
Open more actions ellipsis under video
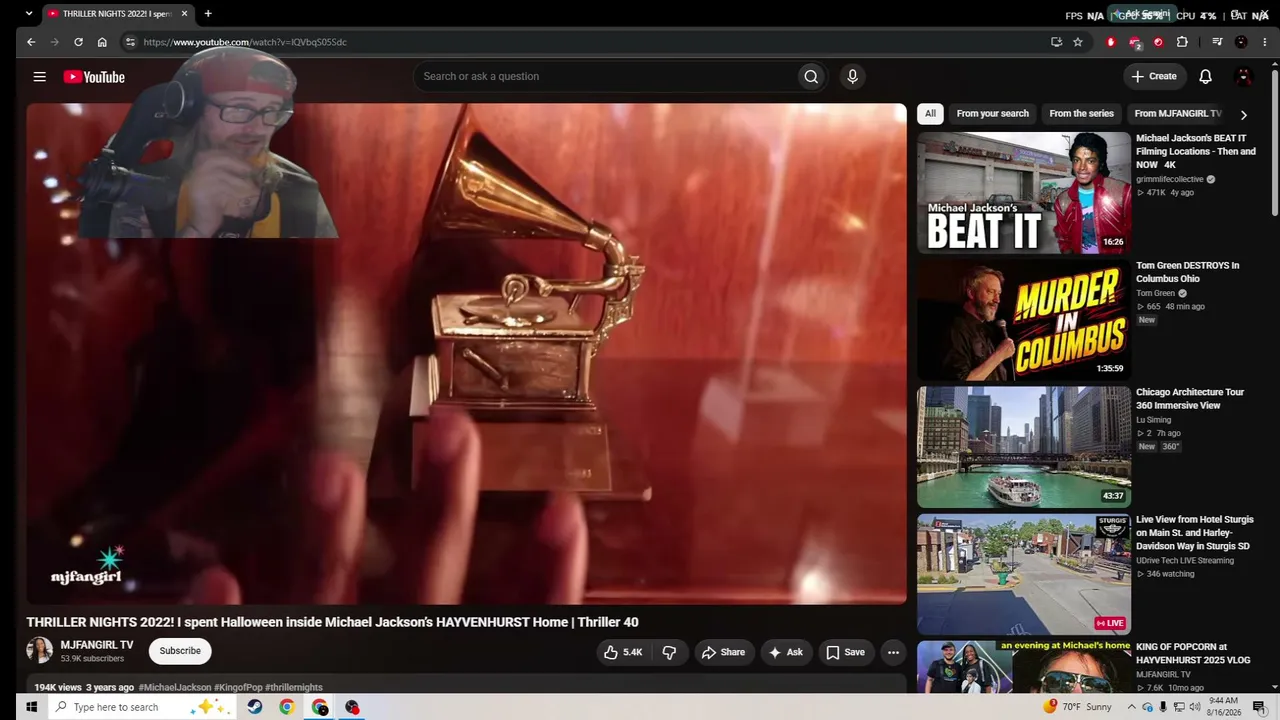[893, 652]
